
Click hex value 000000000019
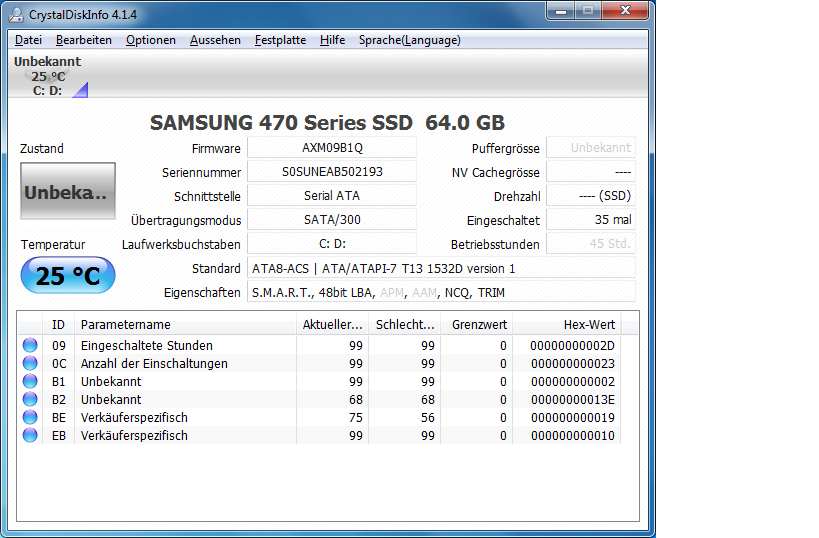(572, 418)
